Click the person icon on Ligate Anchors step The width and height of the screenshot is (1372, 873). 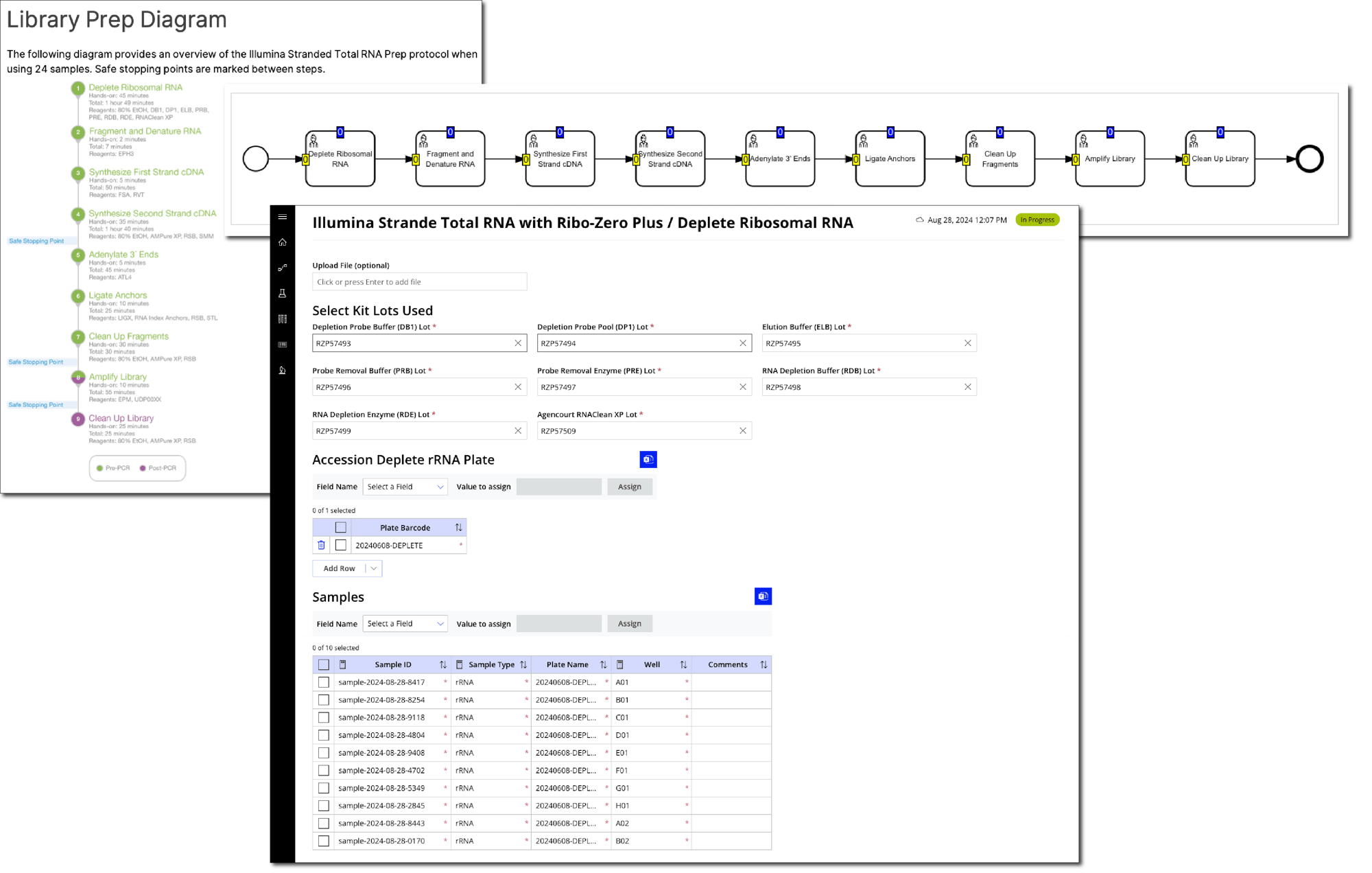coord(864,141)
